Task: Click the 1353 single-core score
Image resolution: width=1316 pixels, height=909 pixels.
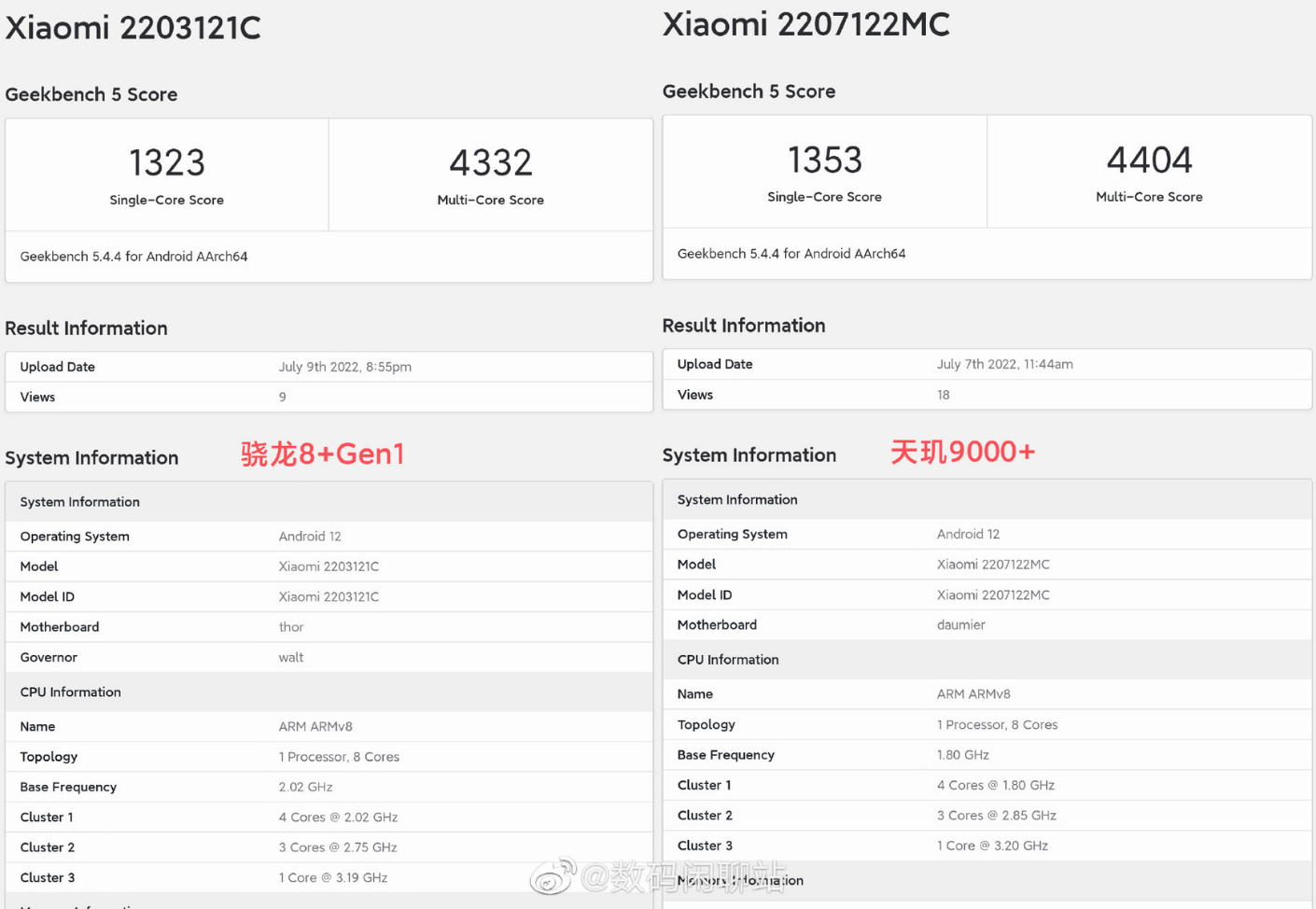Action: tap(824, 161)
